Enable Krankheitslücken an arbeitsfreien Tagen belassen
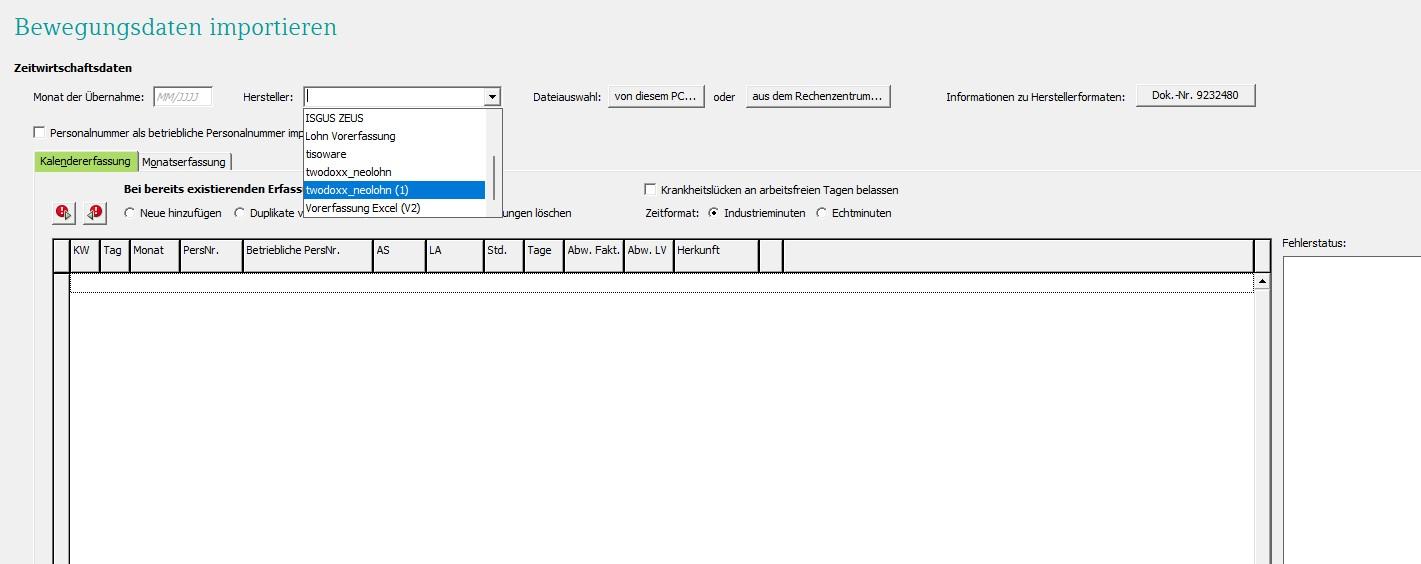Screen dimensions: 1421x564 click(x=650, y=189)
